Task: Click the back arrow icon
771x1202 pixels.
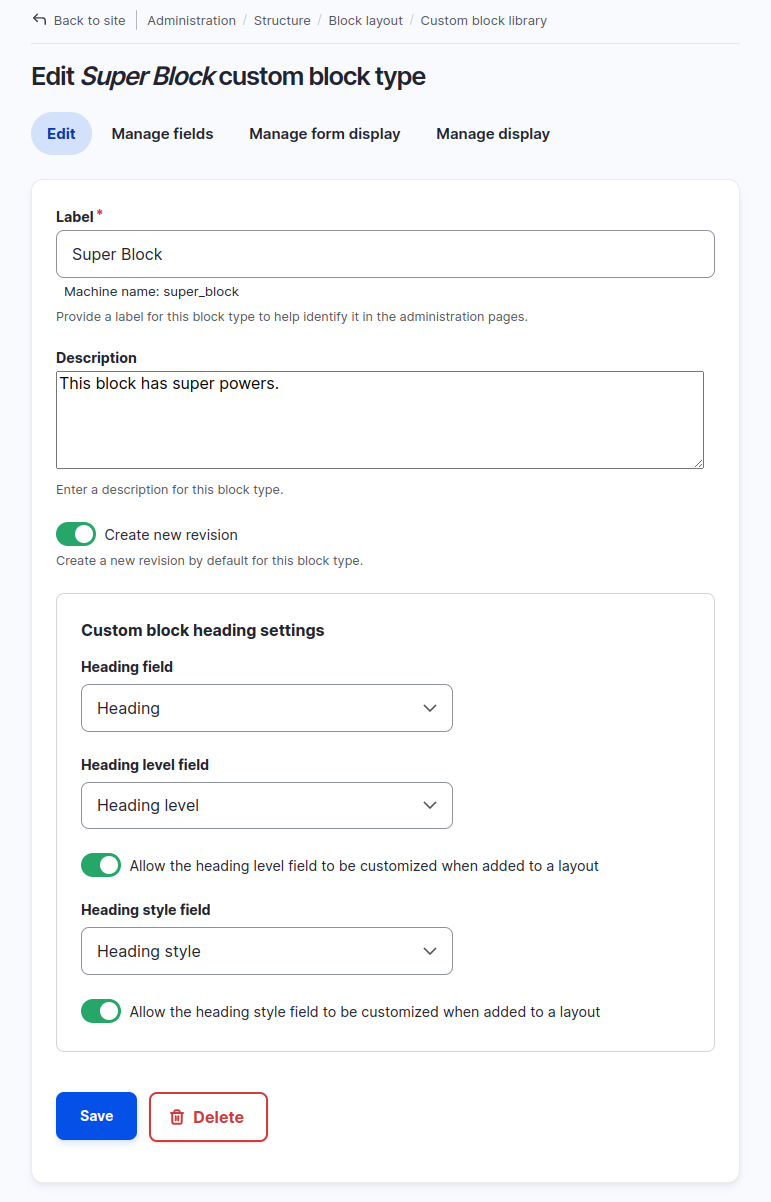Action: click(x=40, y=20)
